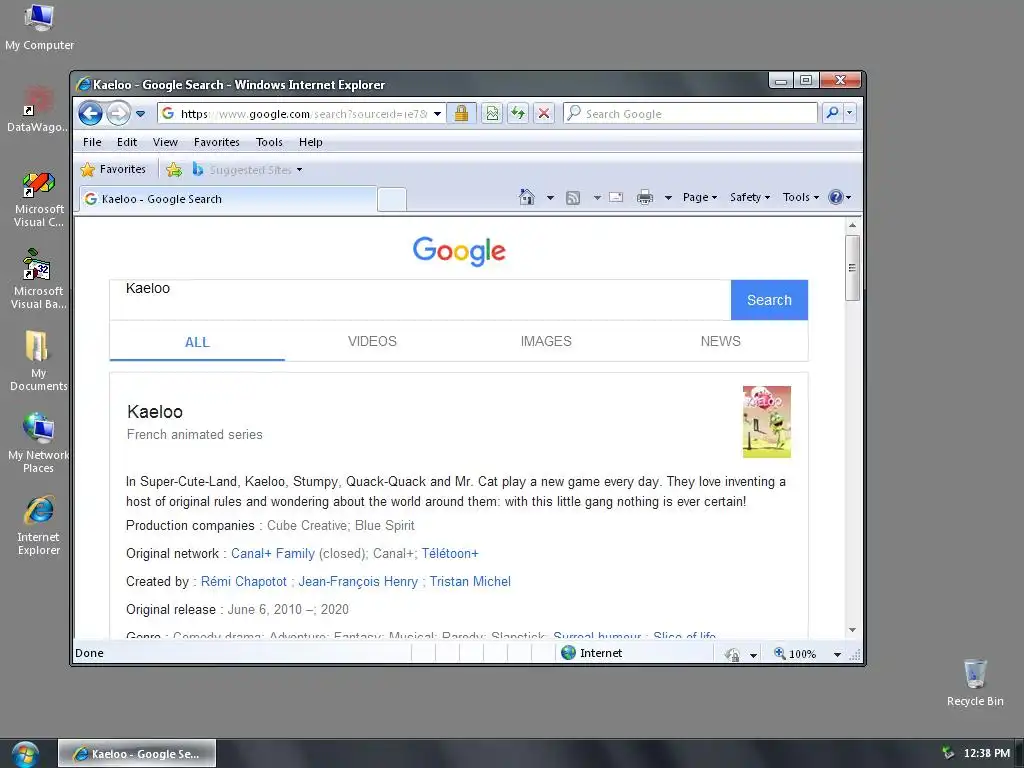Click the Home icon in command bar
Viewport: 1024px width, 768px height.
(526, 197)
